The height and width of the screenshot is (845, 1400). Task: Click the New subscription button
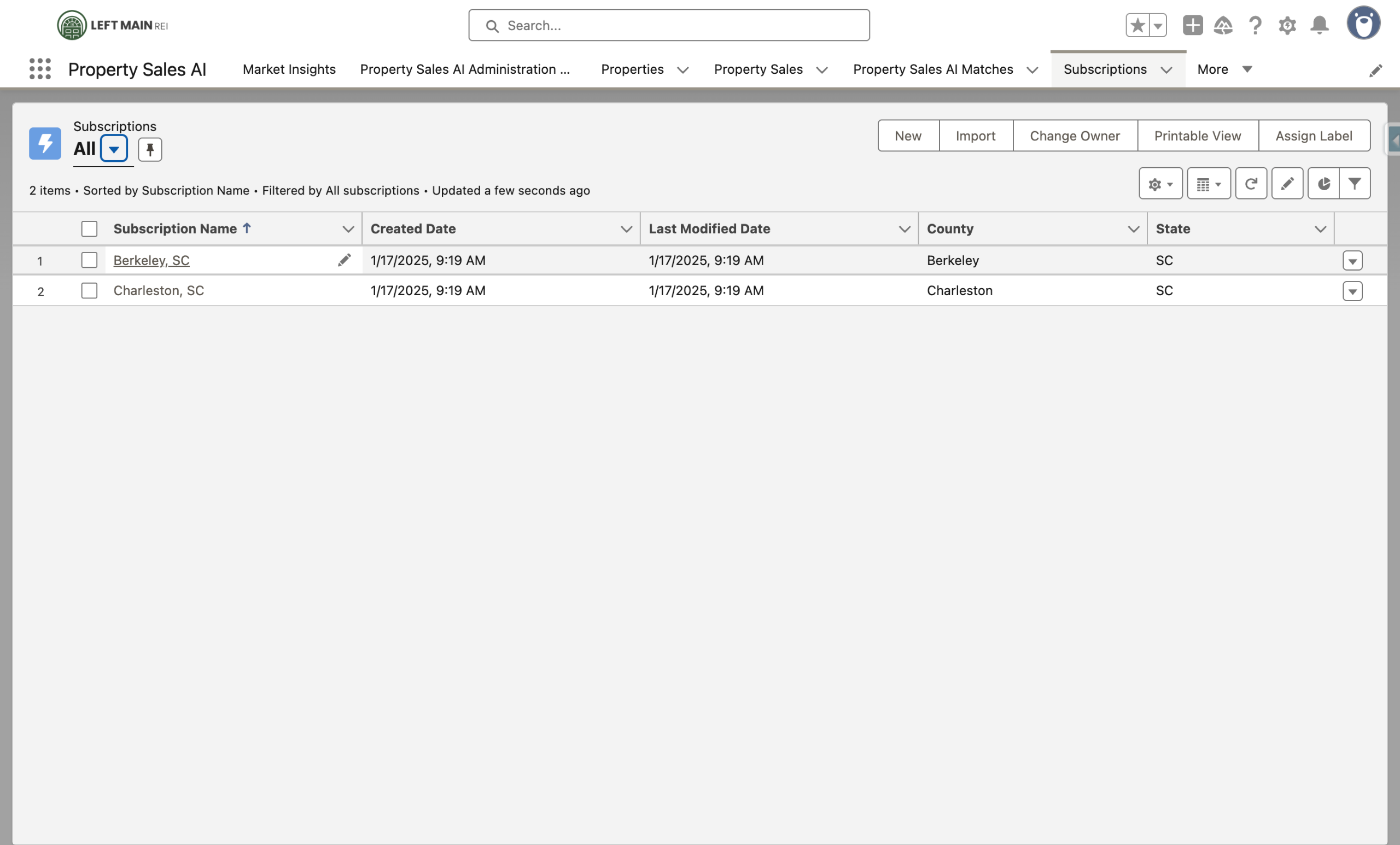[x=907, y=136]
